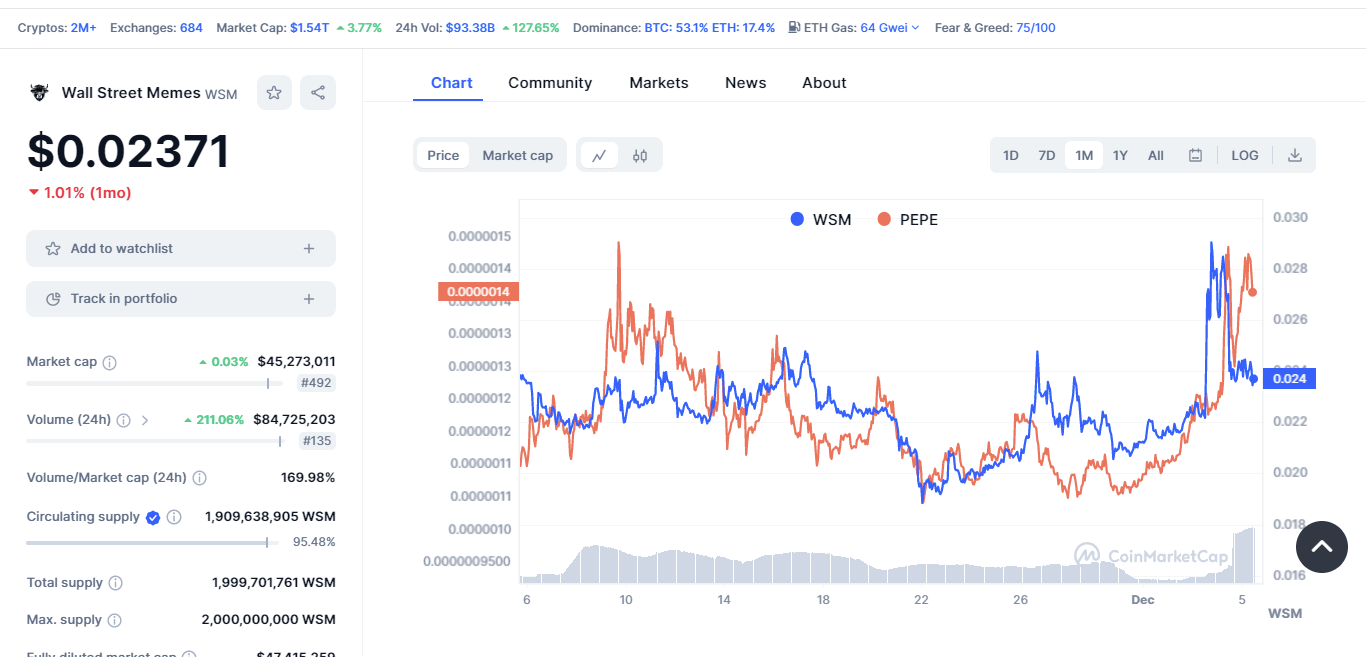This screenshot has height=657, width=1366.
Task: Click Add to watchlist button
Action: [181, 248]
